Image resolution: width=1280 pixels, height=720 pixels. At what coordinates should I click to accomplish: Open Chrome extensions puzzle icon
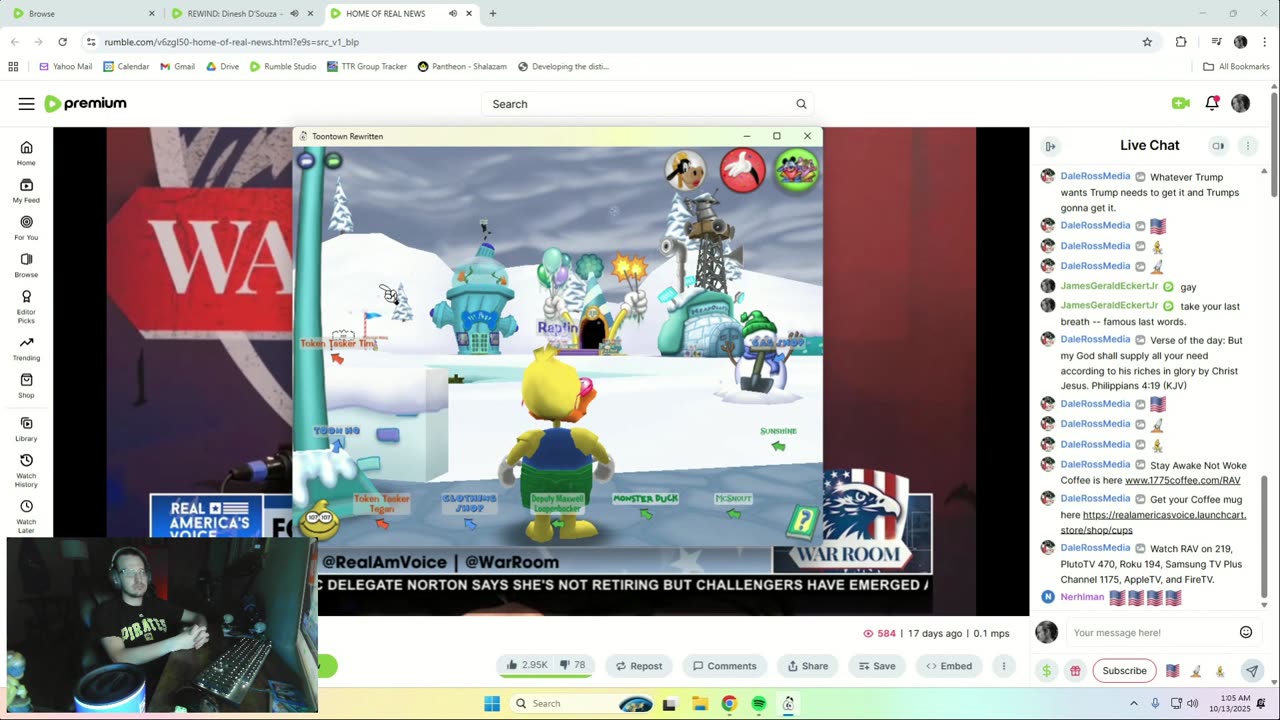pos(1181,42)
